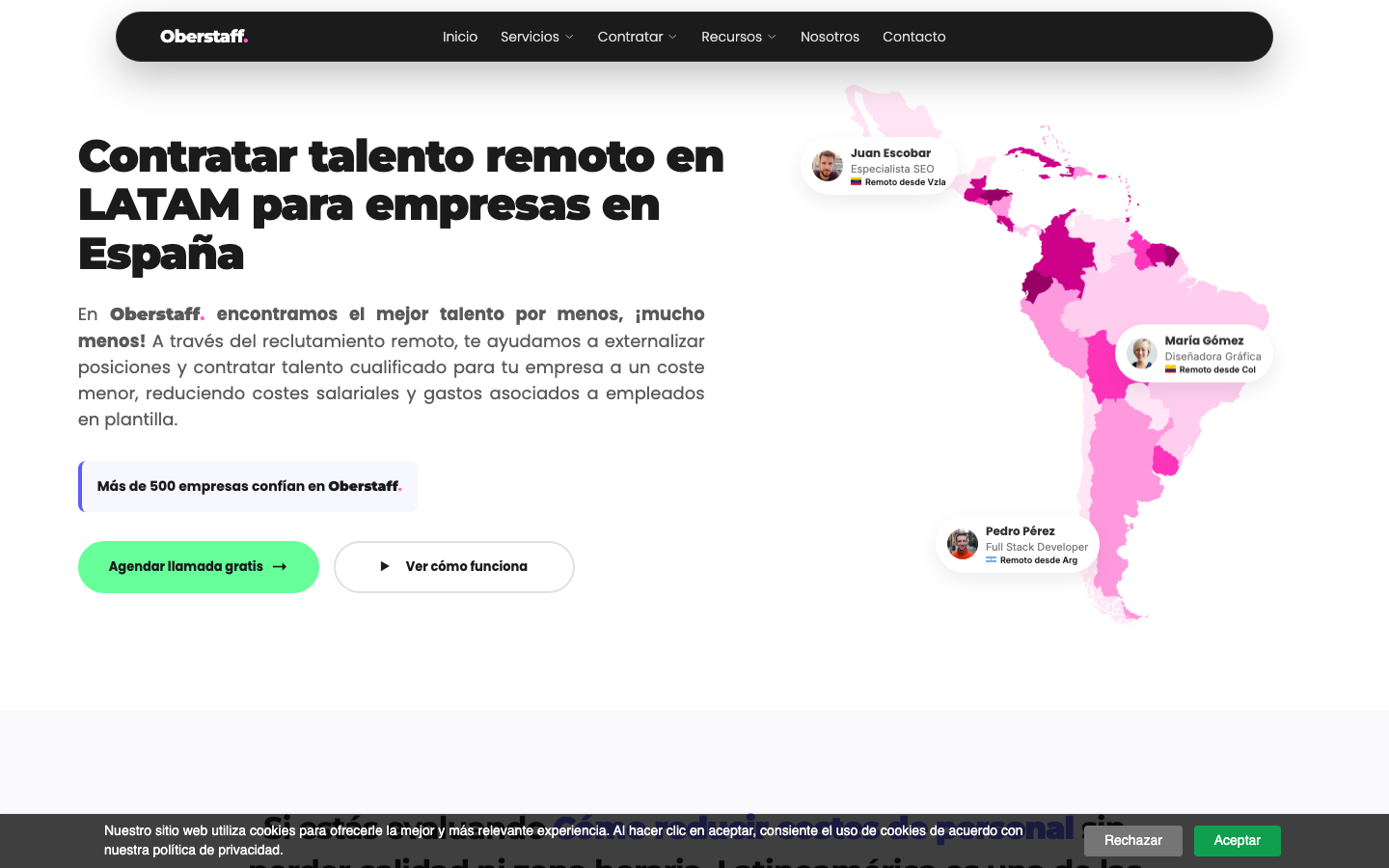
Task: Click the Oberstaff logo in the navbar
Action: (x=204, y=37)
